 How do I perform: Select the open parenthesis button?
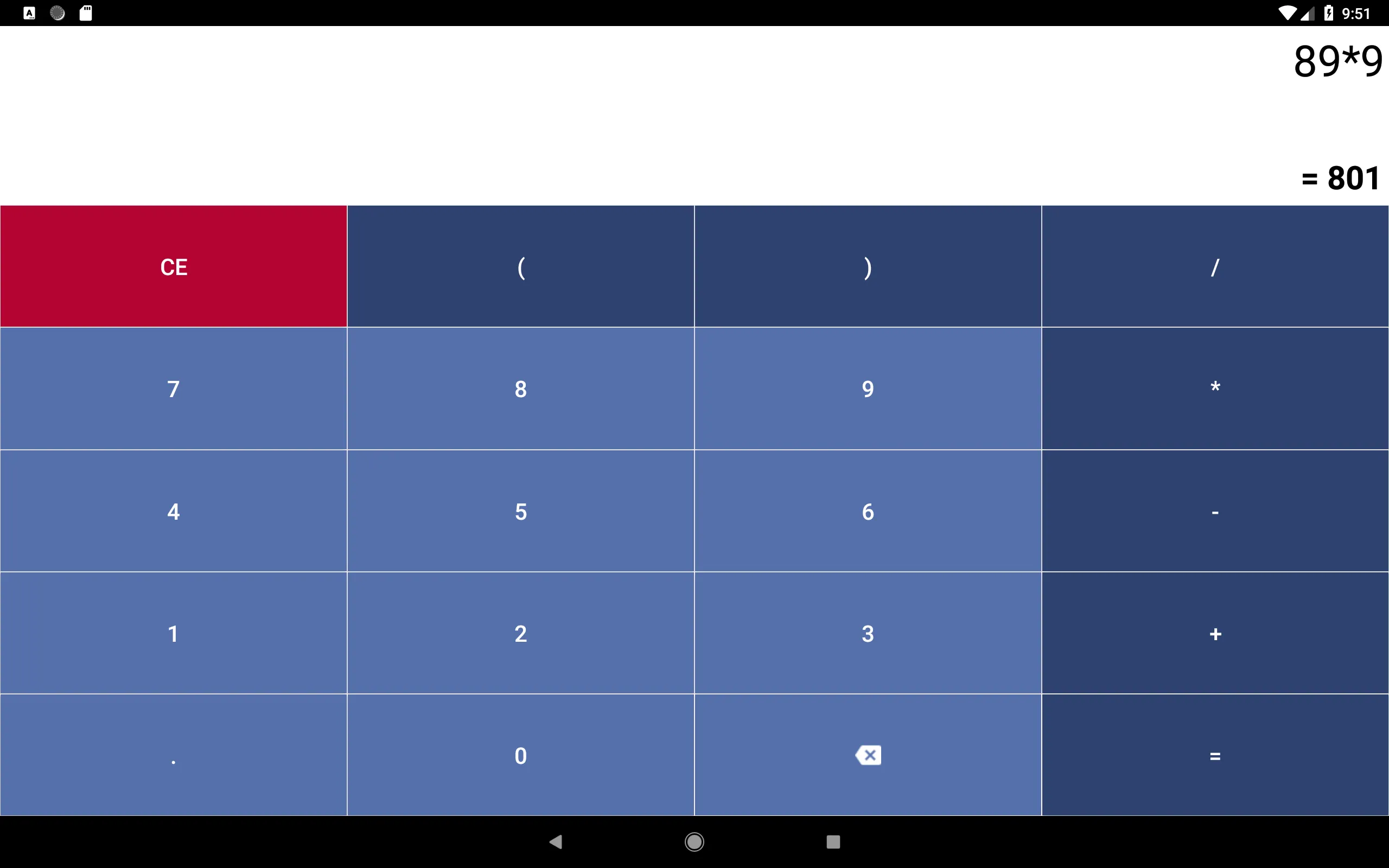click(x=520, y=266)
